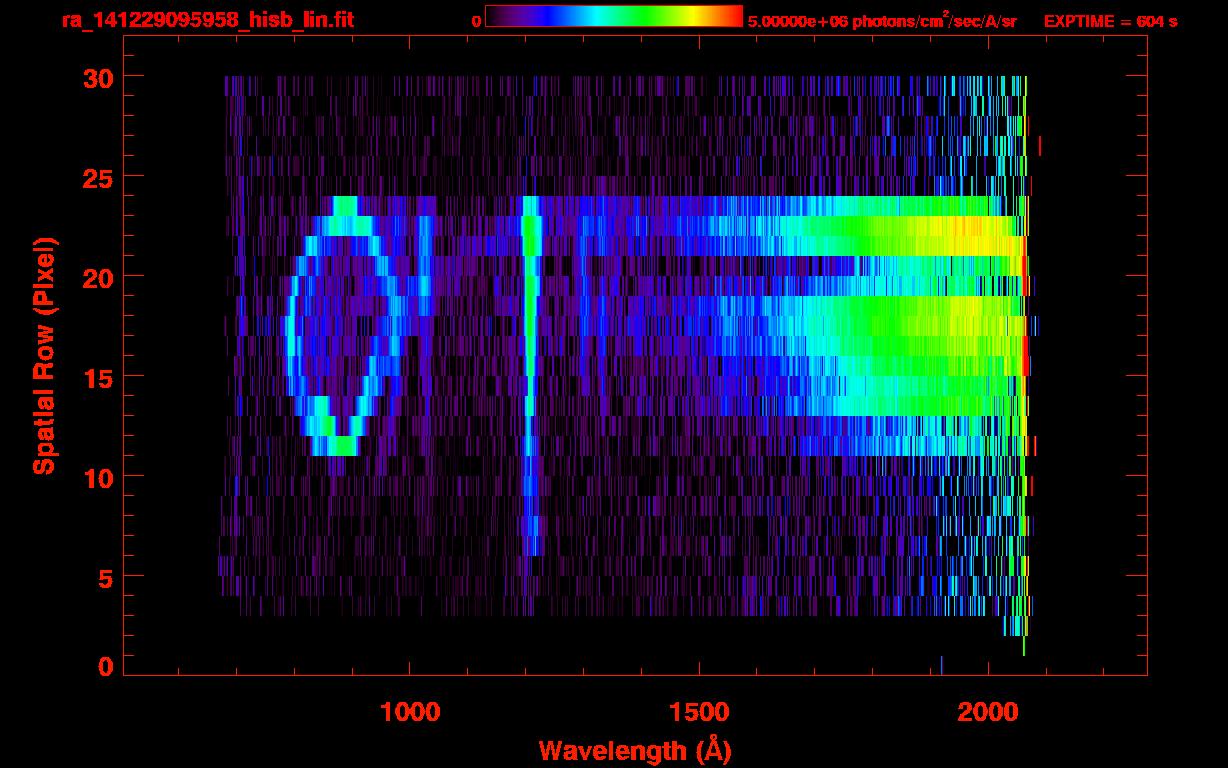This screenshot has height=768, width=1228.
Task: Click the 5.00000e+06 photons/cm²/sec/A/sr label
Action: pyautogui.click(x=882, y=20)
